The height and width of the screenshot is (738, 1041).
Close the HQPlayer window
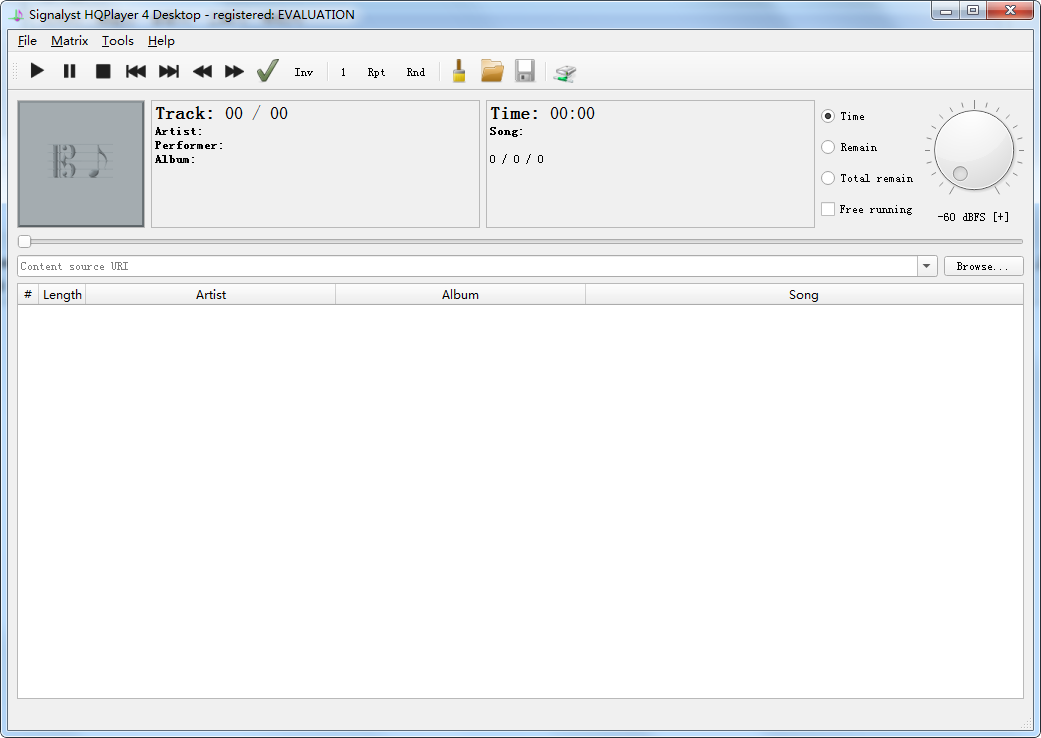point(1010,10)
